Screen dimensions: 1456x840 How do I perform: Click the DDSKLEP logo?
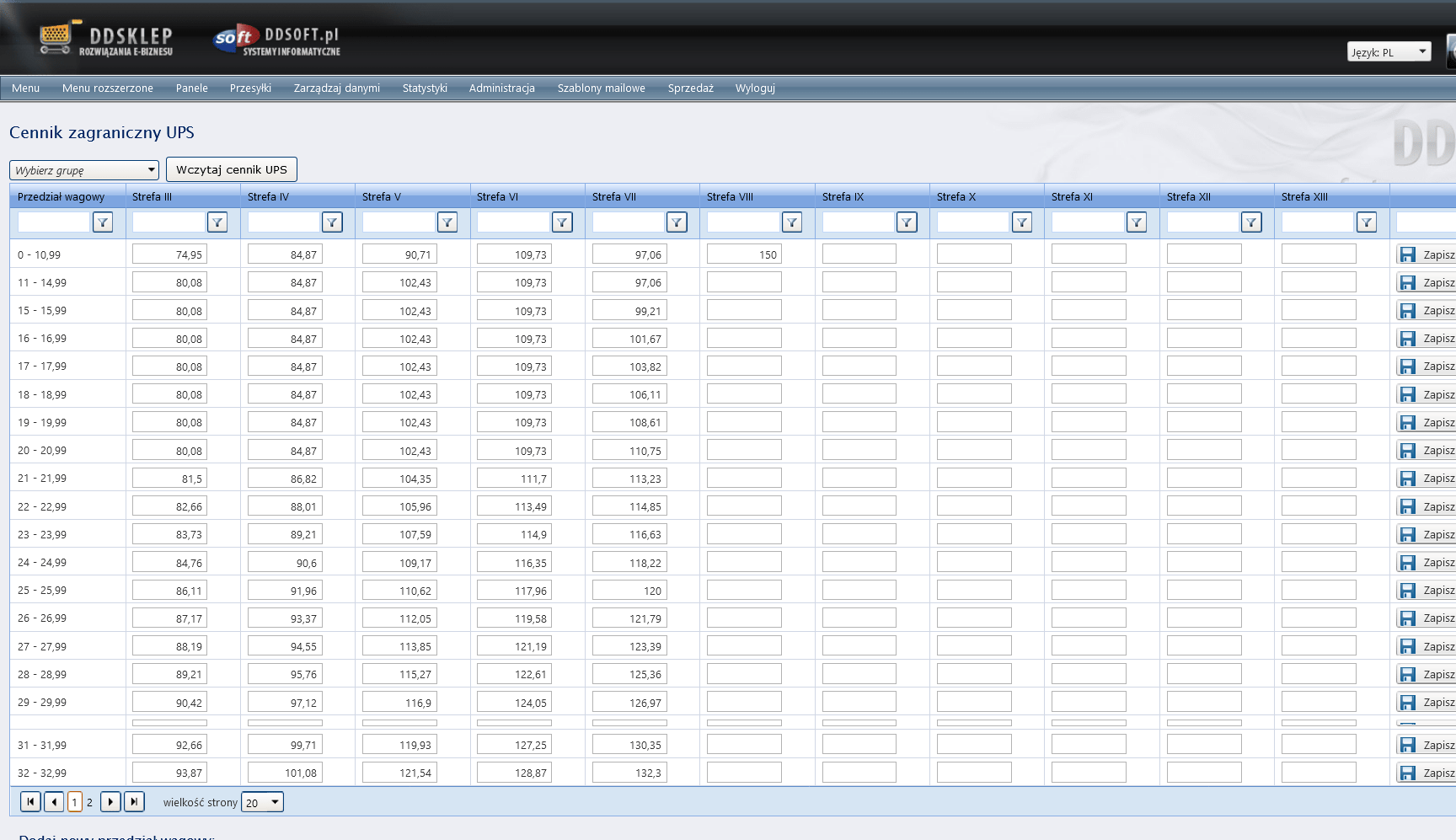click(x=105, y=39)
